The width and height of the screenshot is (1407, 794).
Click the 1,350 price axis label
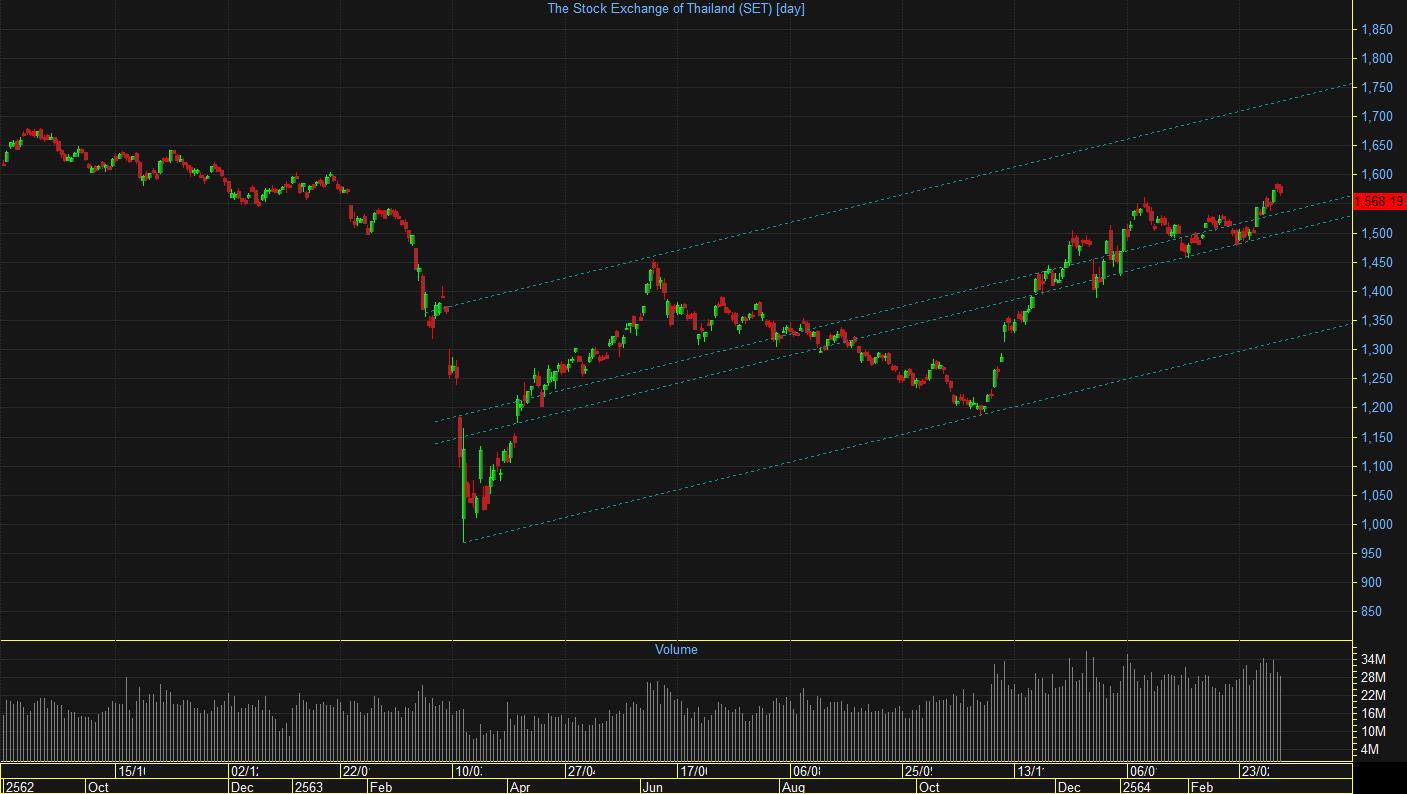(x=1377, y=321)
